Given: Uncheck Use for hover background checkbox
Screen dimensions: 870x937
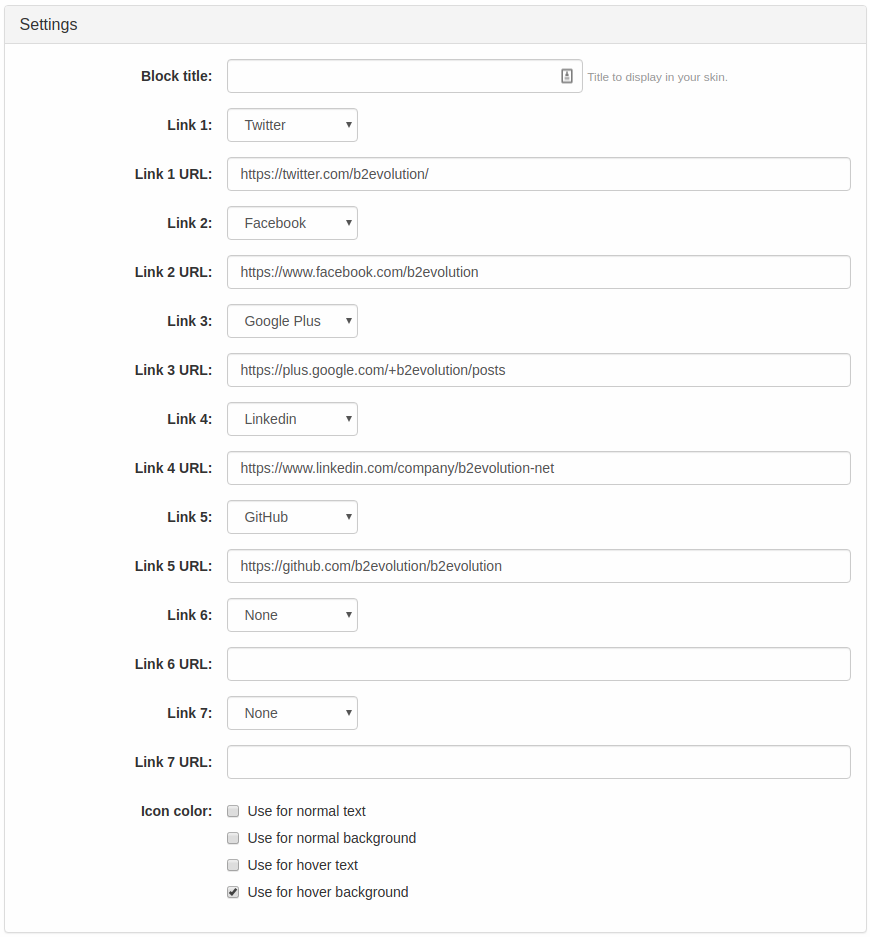Looking at the screenshot, I should pos(233,892).
